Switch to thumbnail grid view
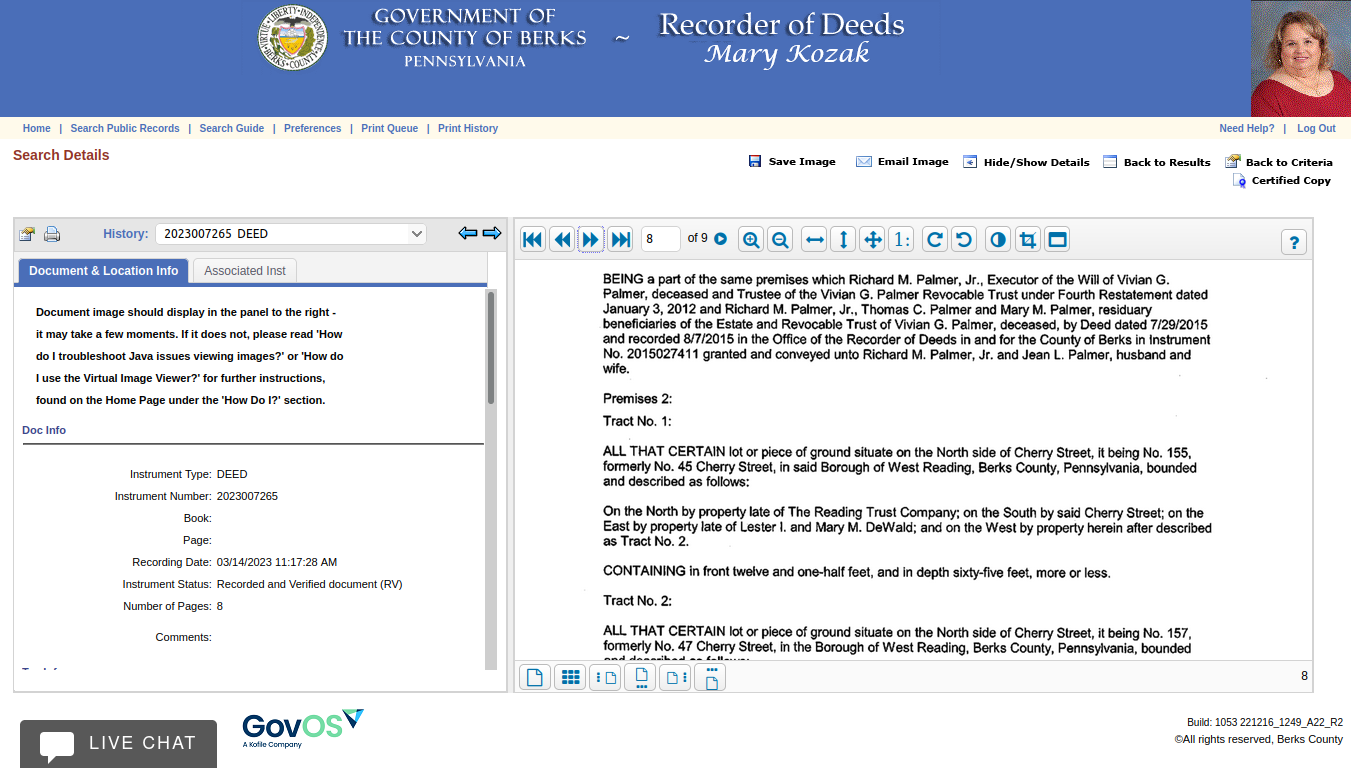The width and height of the screenshot is (1366, 768). [570, 677]
